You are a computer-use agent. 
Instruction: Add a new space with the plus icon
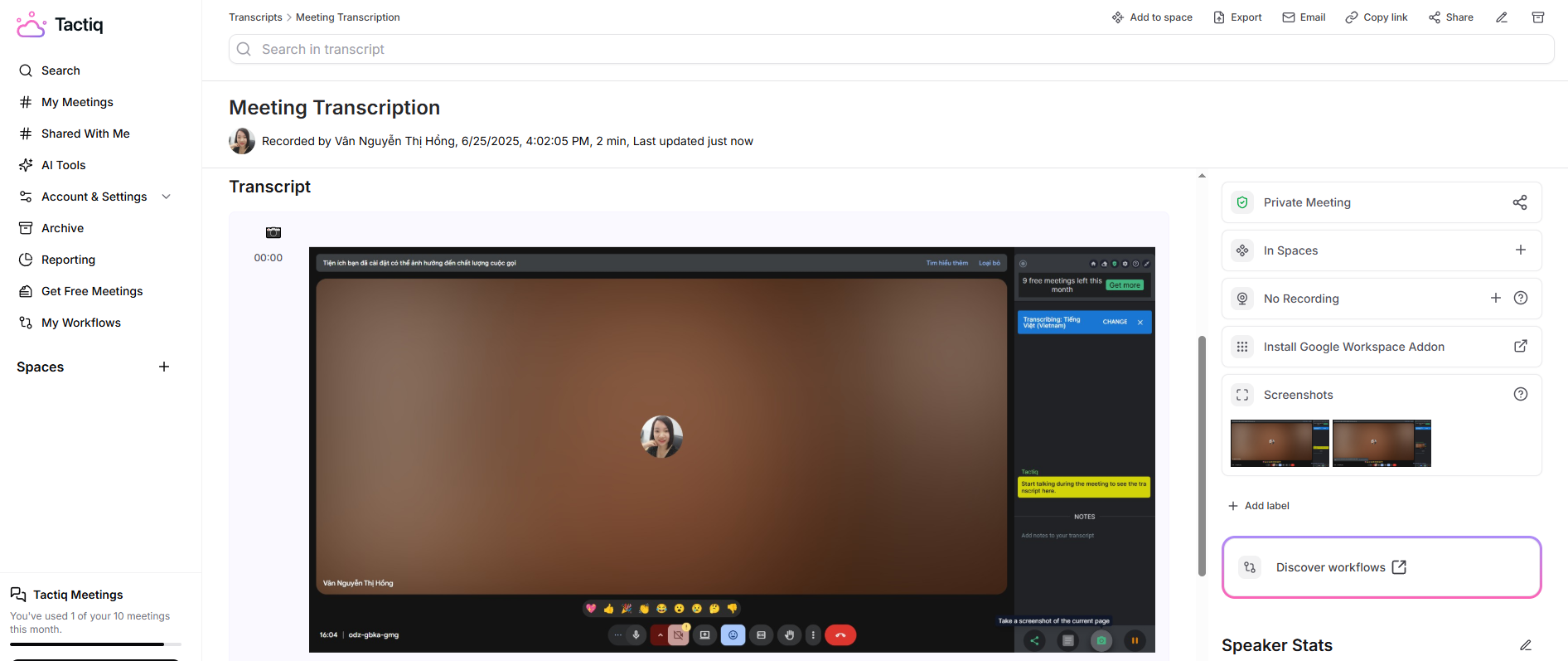tap(164, 367)
